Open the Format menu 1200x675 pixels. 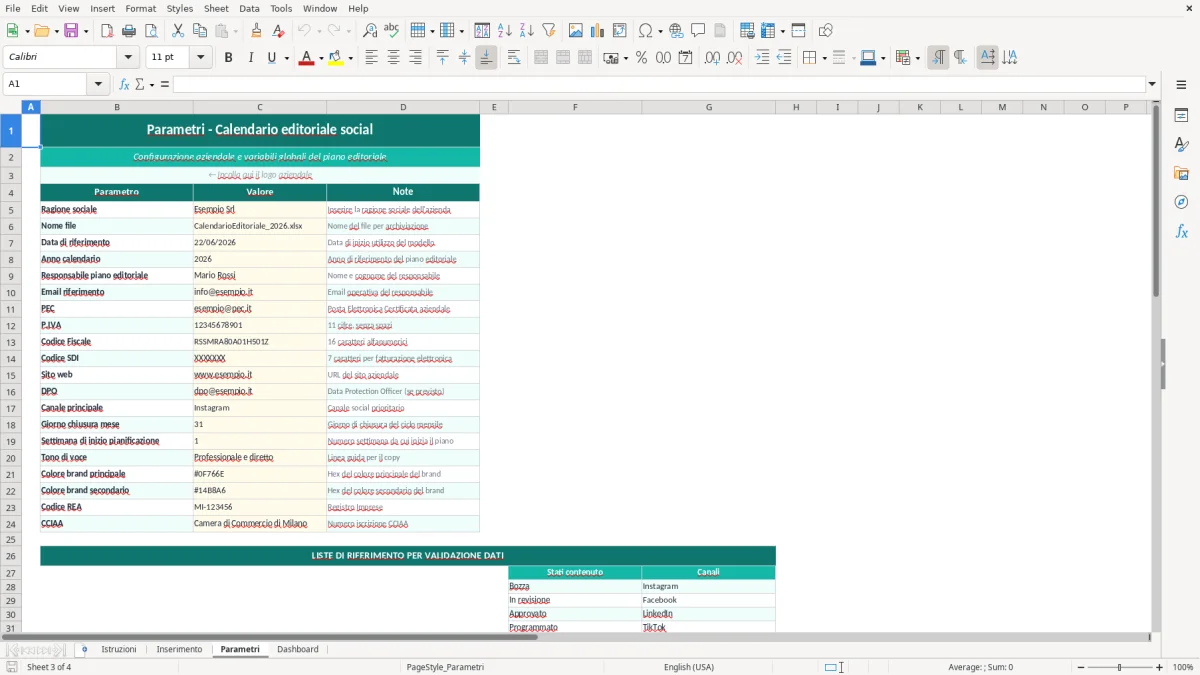coord(140,8)
